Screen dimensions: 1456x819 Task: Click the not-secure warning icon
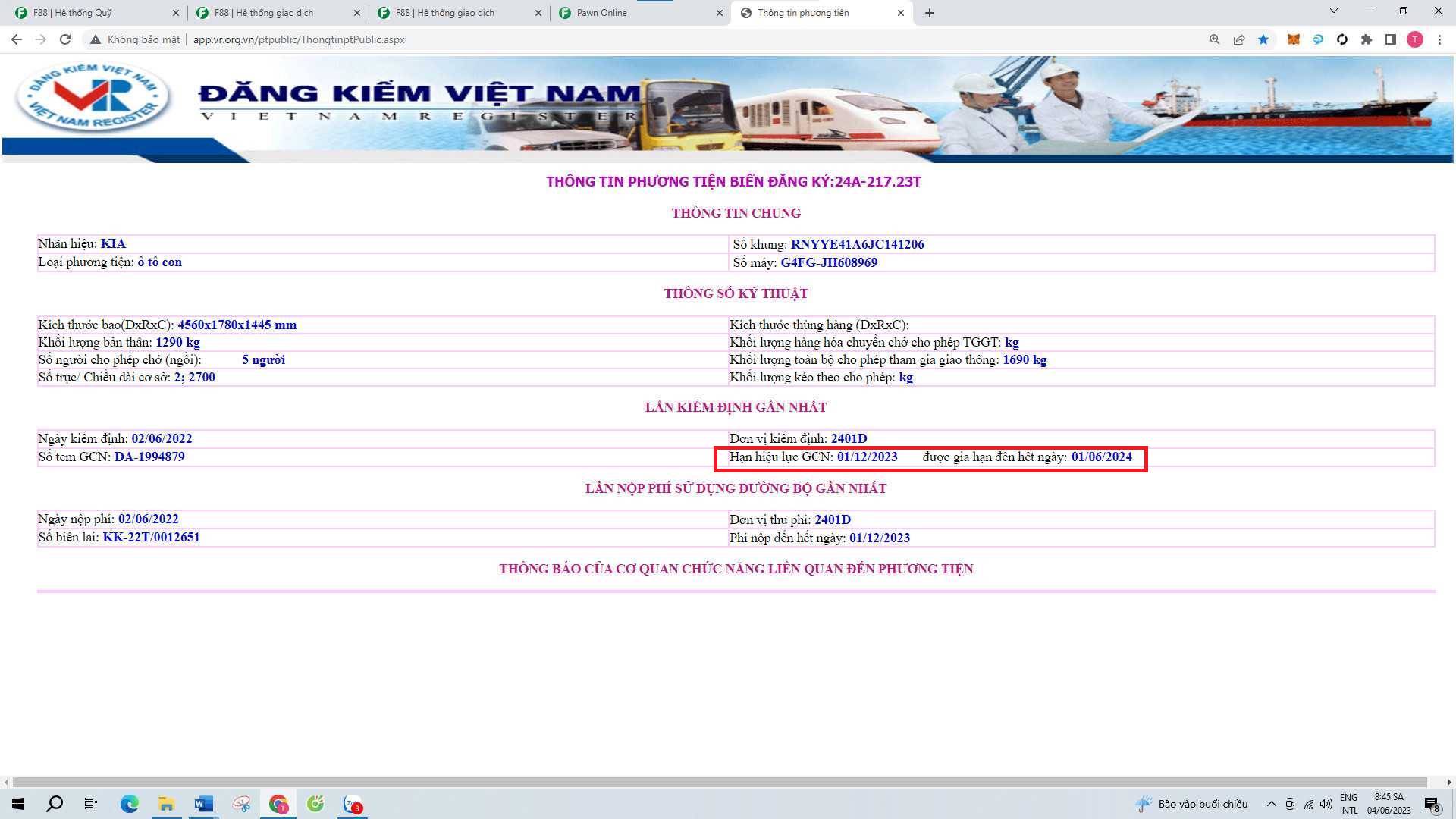[96, 39]
